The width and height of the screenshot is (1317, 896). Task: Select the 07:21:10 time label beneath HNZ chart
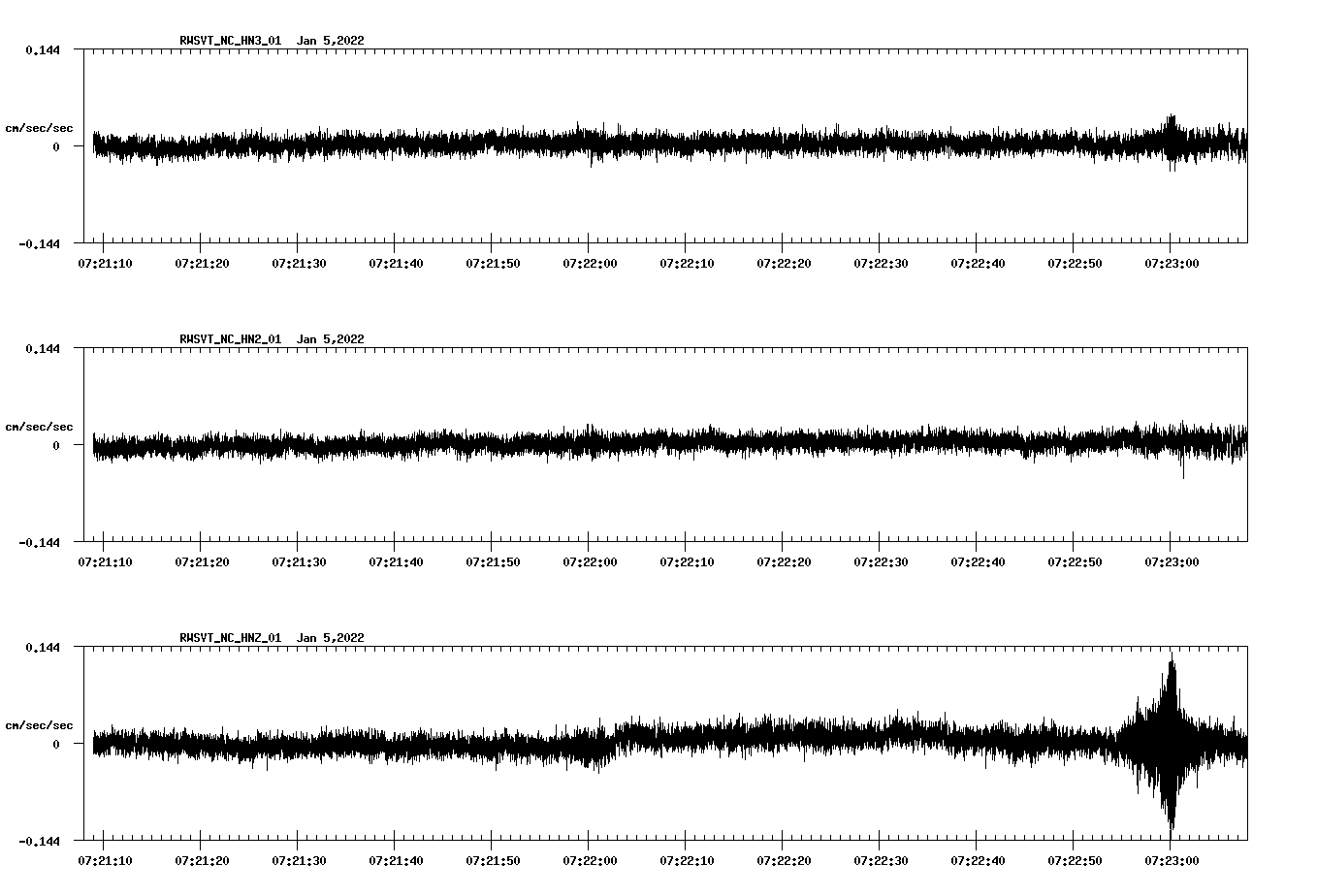(105, 860)
